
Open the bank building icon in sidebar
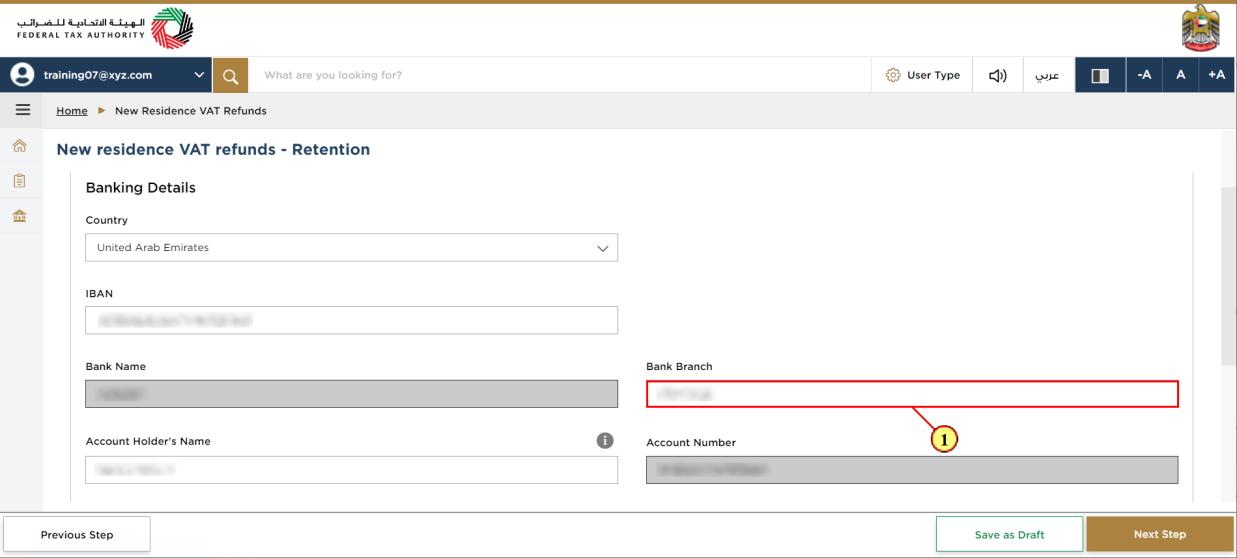[x=19, y=216]
